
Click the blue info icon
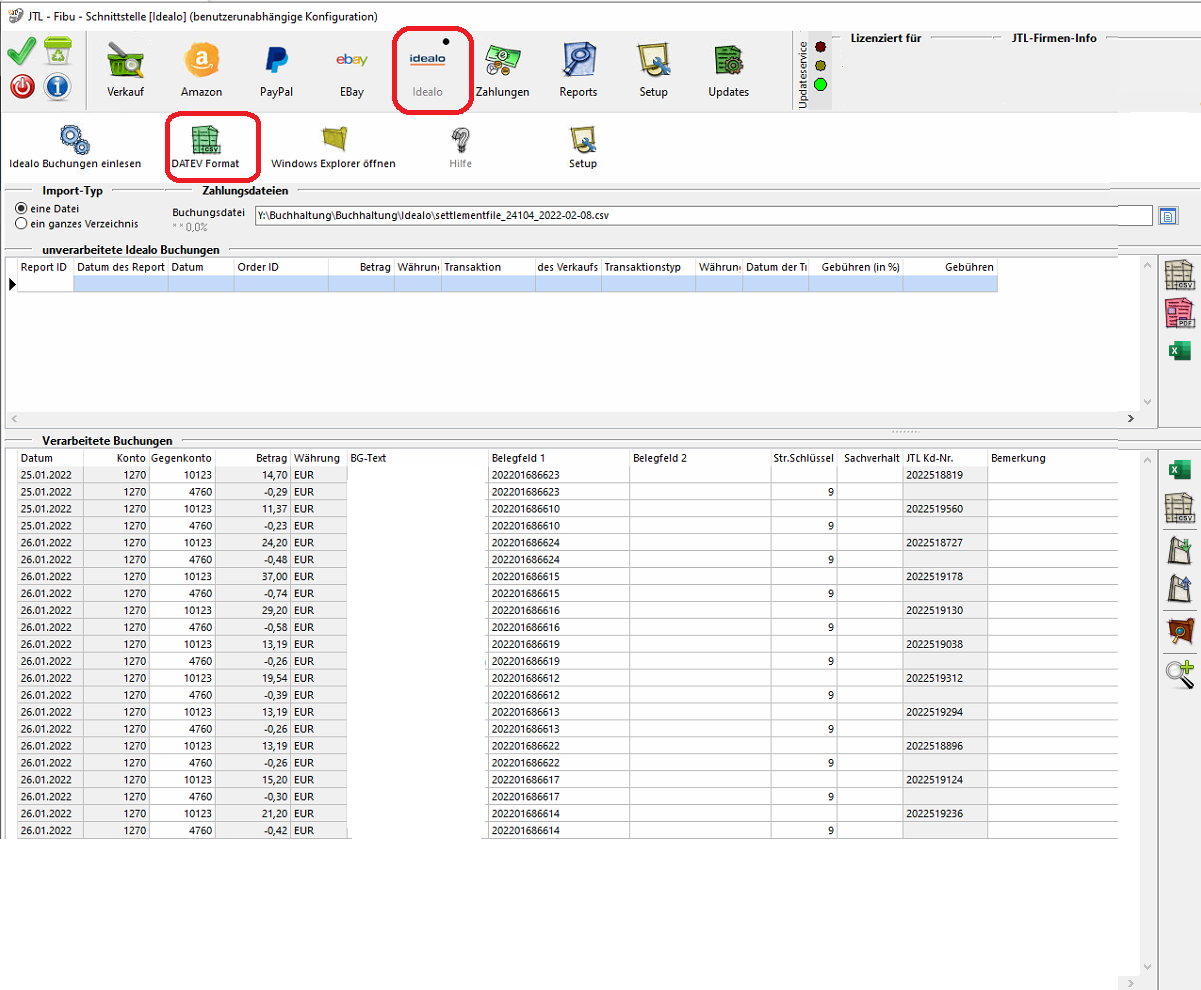[x=57, y=87]
